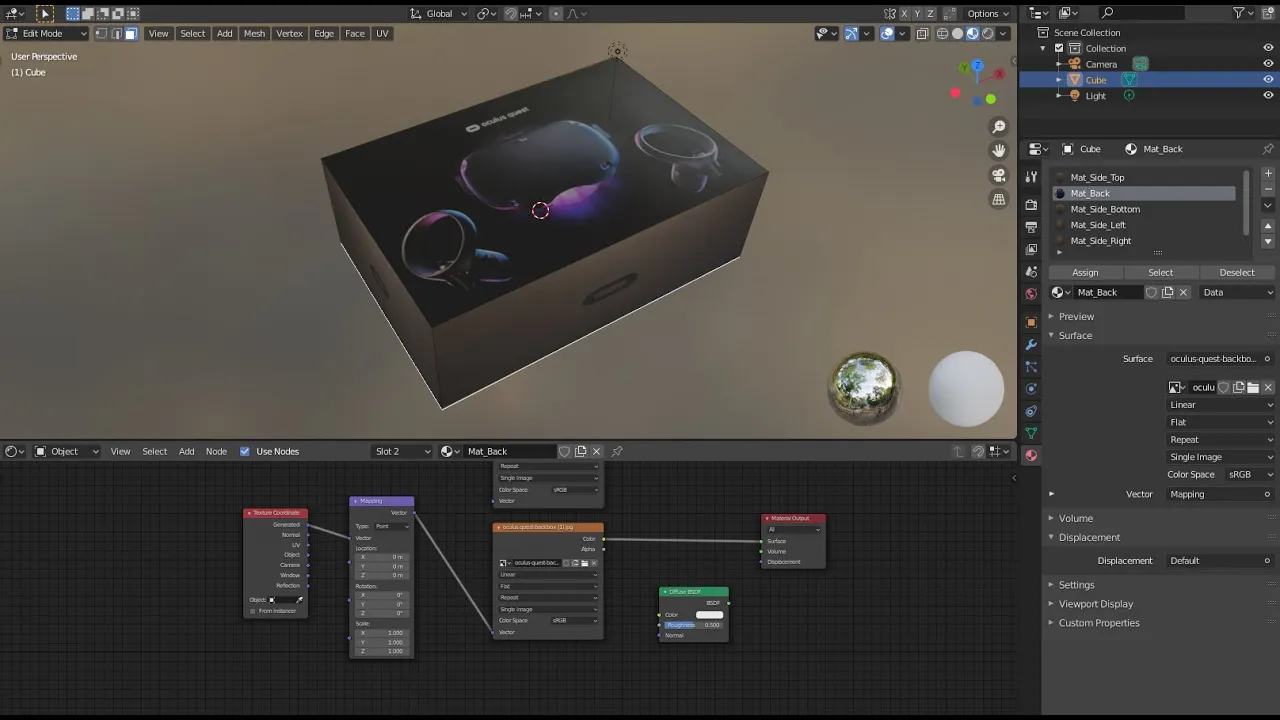Toggle Use Nodes checkbox
Image resolution: width=1280 pixels, height=720 pixels.
tap(245, 451)
